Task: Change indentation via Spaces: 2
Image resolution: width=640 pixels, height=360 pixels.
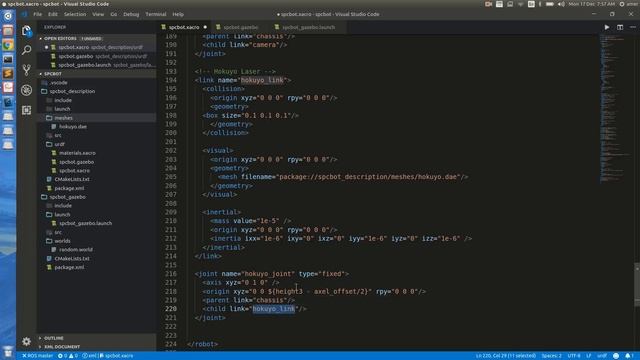Action: click(551, 356)
